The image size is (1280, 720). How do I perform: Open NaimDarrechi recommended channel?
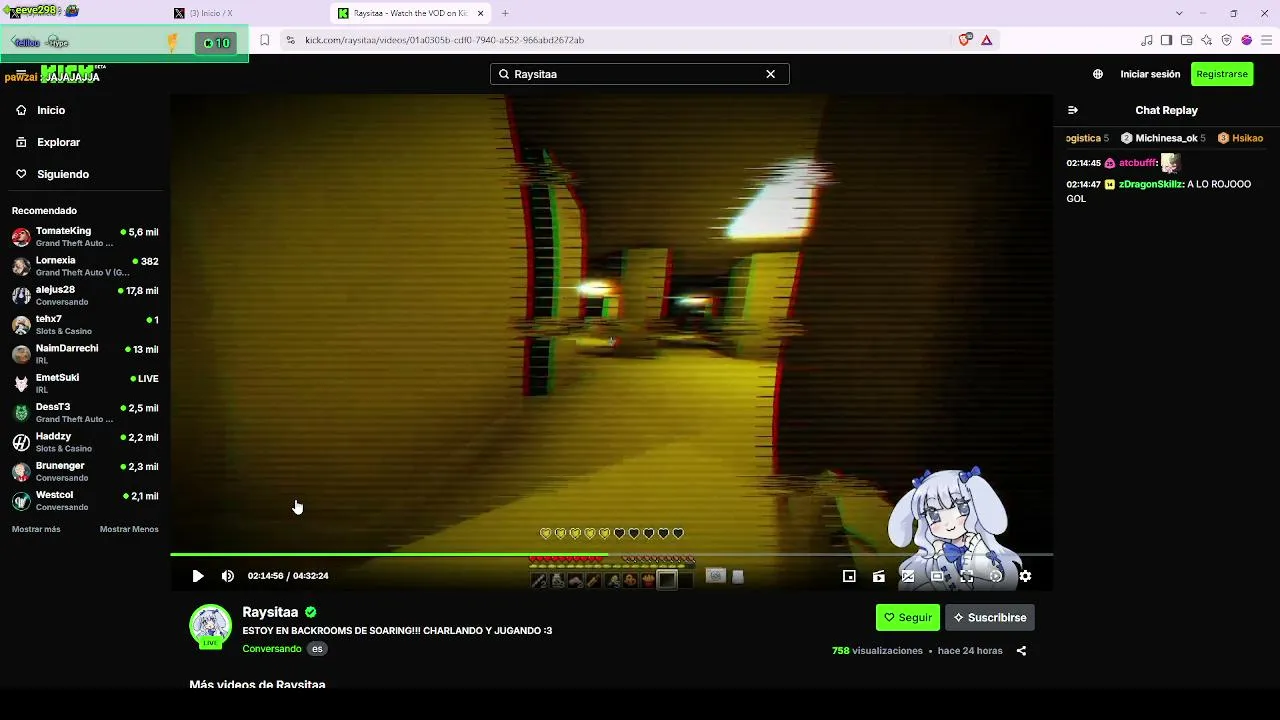pyautogui.click(x=85, y=354)
